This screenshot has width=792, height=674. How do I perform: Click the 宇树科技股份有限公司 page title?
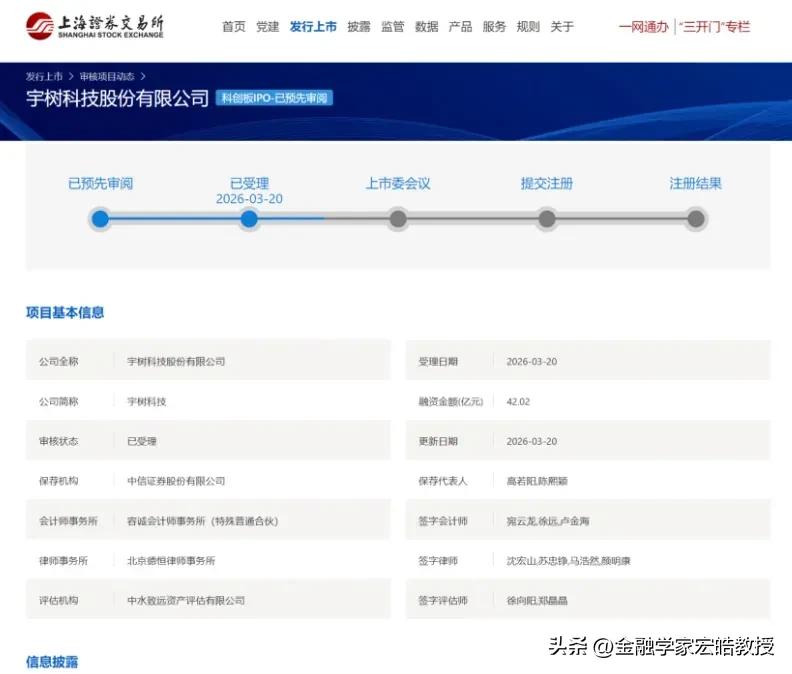point(117,98)
